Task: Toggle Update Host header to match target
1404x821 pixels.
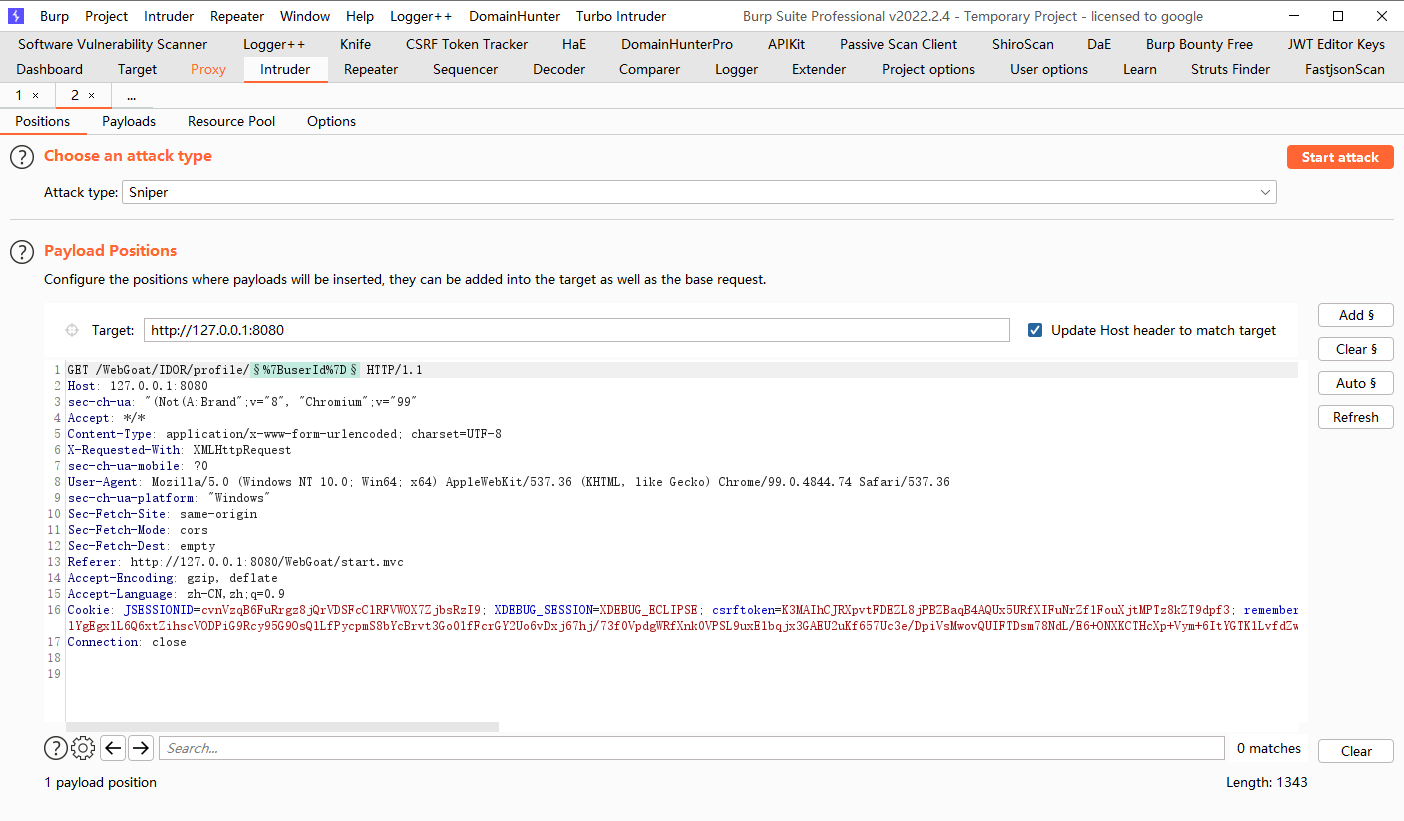Action: 1035,330
